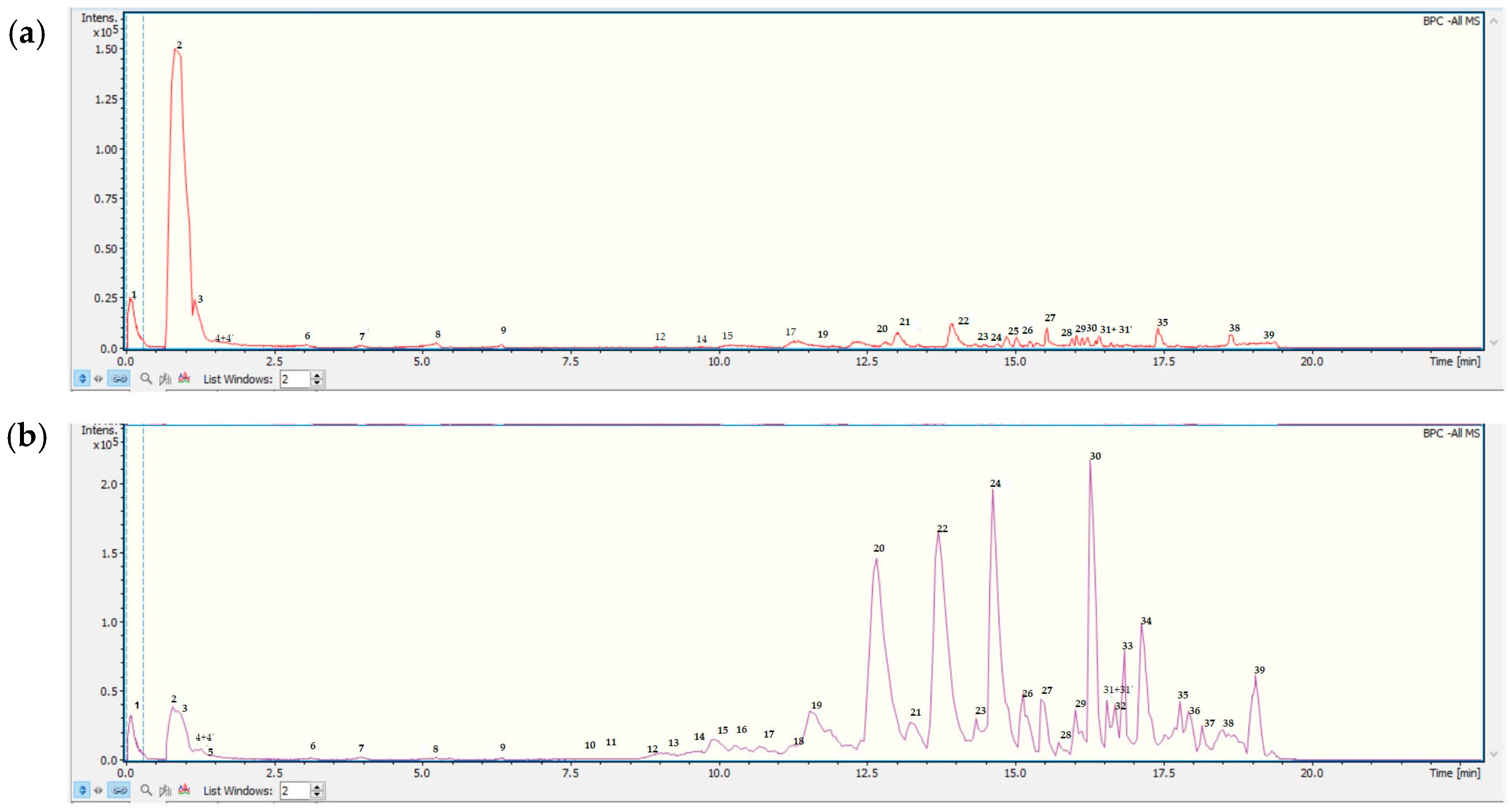Select the vertical autoscale icon in panel (a)
Screen dimensions: 1512x811
point(83,378)
